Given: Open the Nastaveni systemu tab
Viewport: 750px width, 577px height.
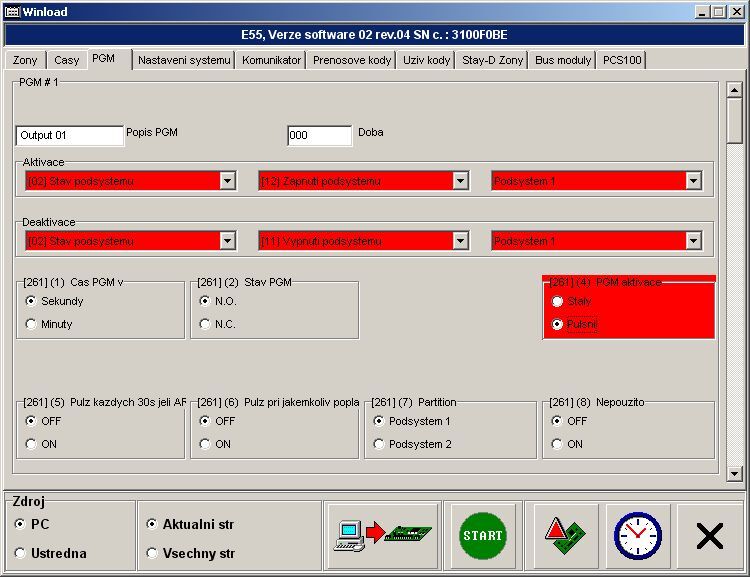Looking at the screenshot, I should coord(184,60).
